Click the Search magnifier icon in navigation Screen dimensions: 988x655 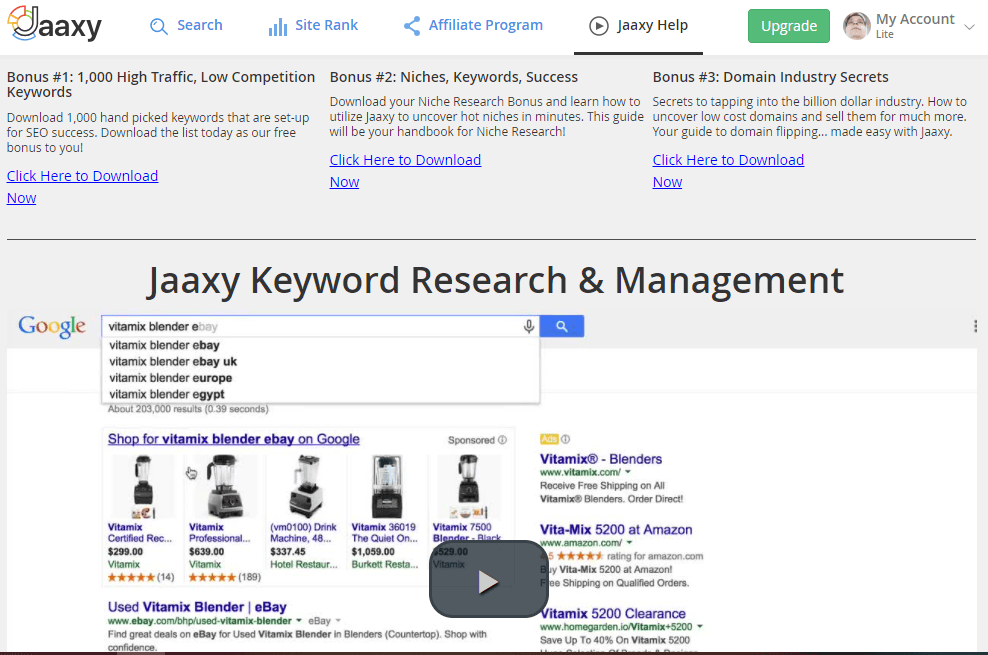click(159, 26)
